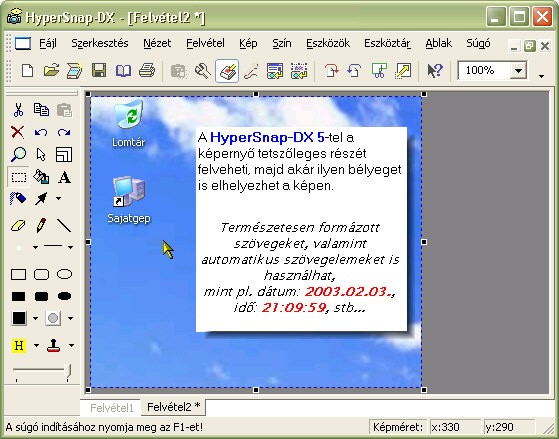Click the black foreground color swatch
Screen dimensions: 559x439
[19, 318]
